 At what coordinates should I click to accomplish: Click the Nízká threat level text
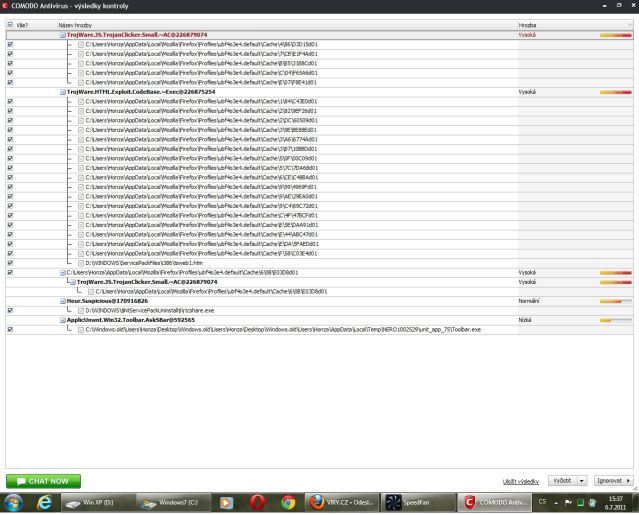525,320
